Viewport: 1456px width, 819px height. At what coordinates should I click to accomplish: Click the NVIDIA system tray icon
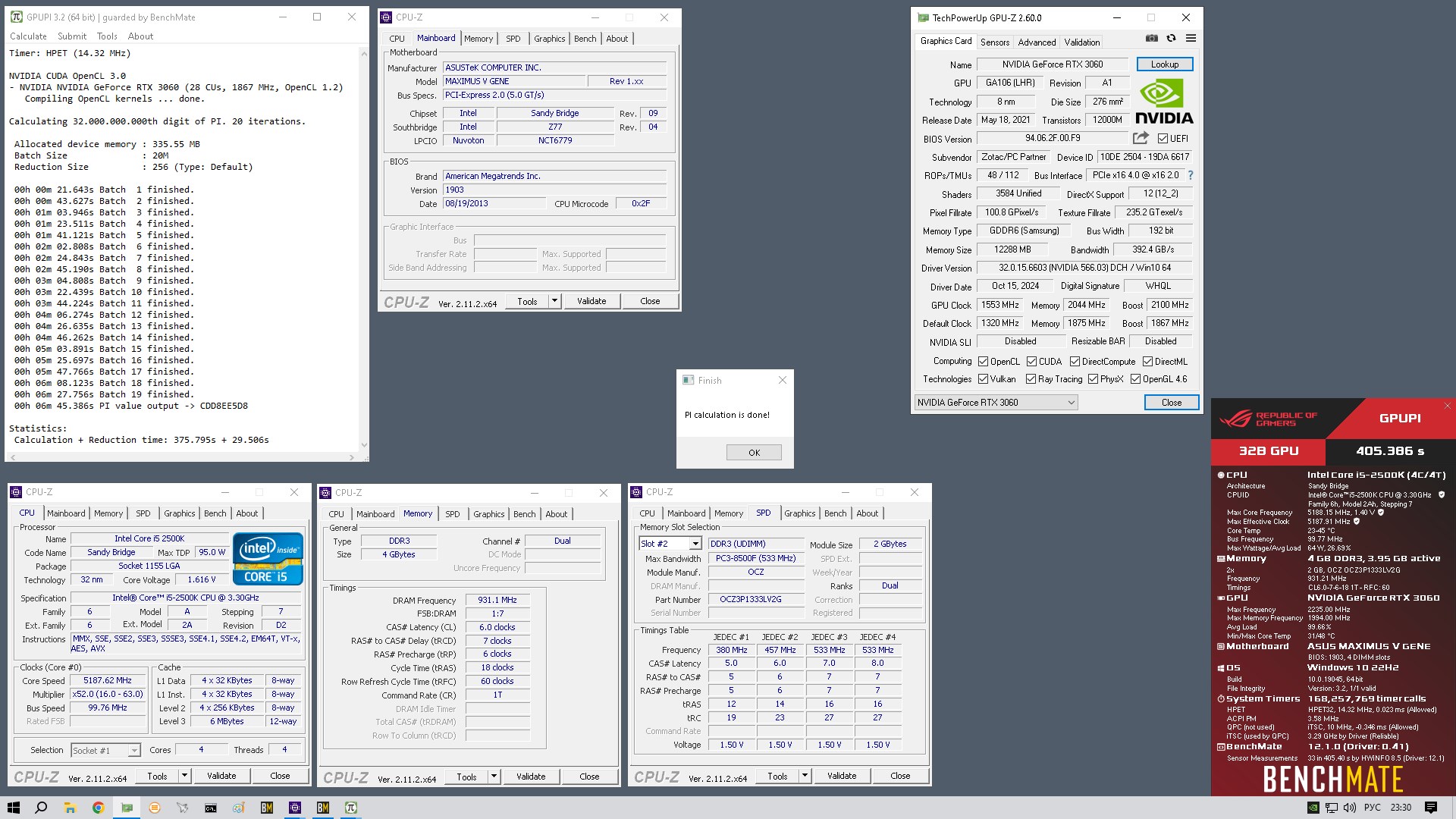click(x=1313, y=808)
